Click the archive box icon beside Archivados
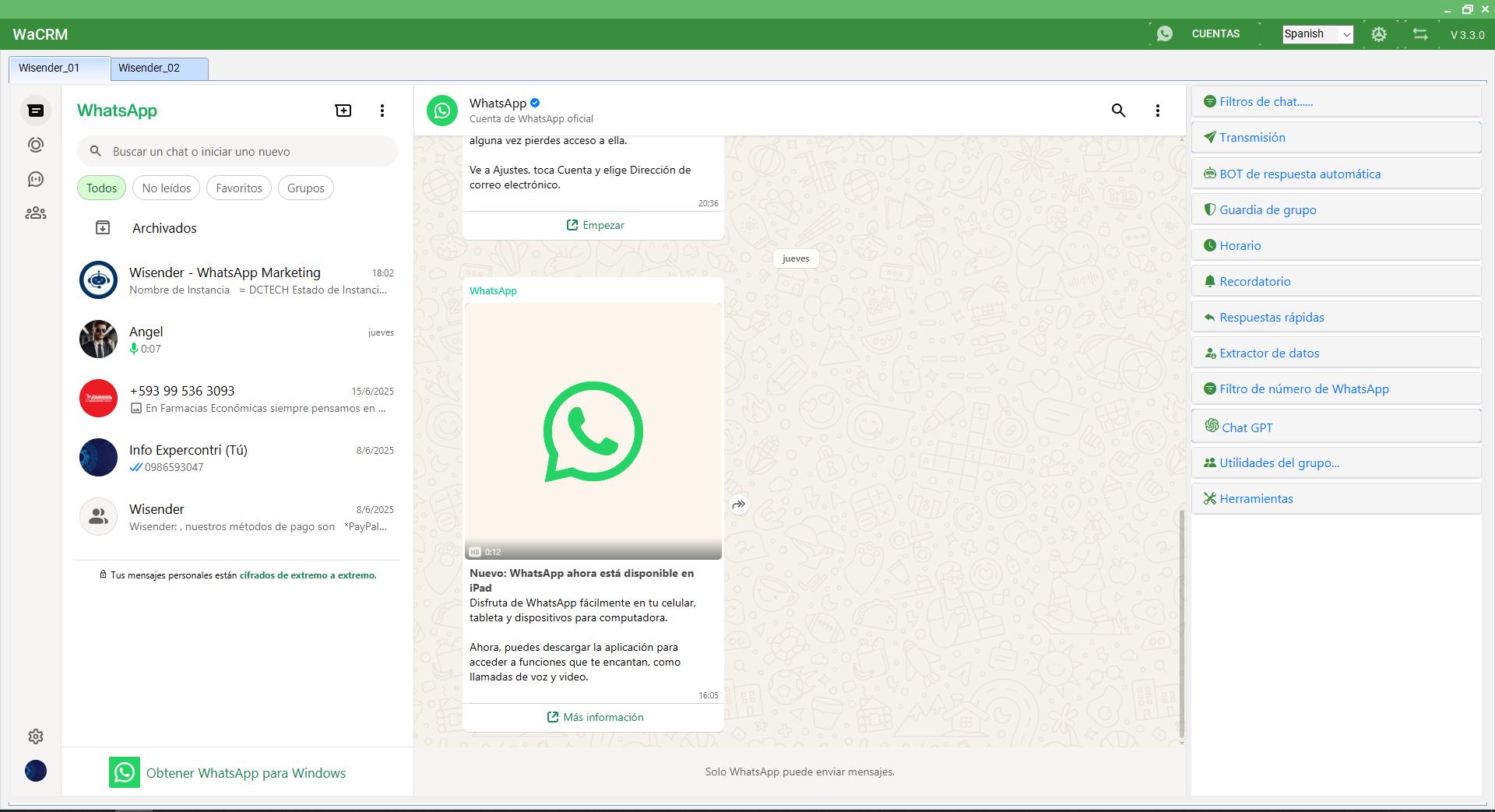1495x812 pixels. tap(103, 228)
